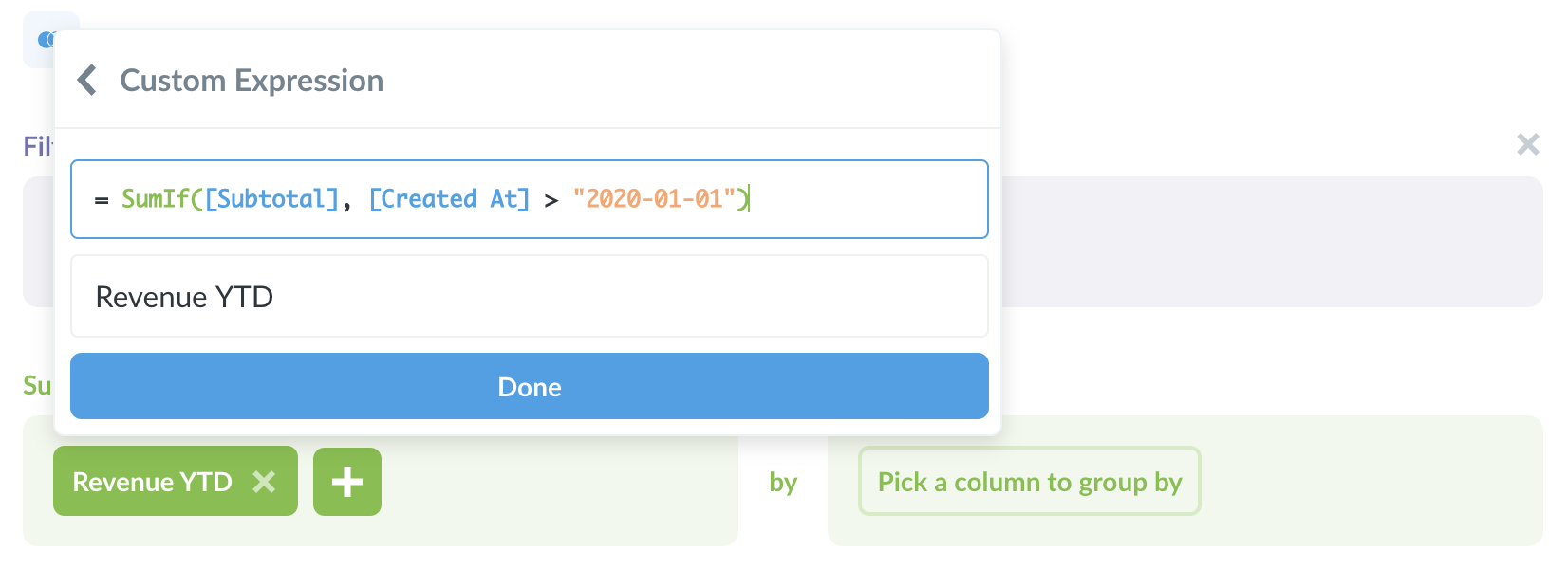Dismiss the Filter section with the X icon
Viewport: 1568px width, 569px height.
tap(1527, 144)
